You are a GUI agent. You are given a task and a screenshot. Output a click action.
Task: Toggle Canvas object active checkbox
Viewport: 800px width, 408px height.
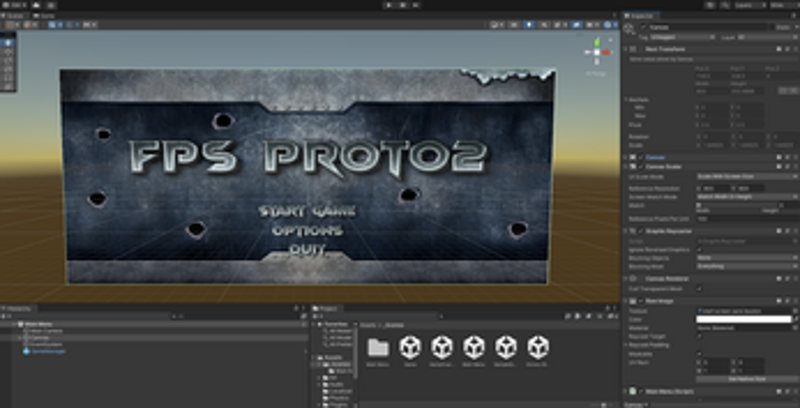pos(643,27)
